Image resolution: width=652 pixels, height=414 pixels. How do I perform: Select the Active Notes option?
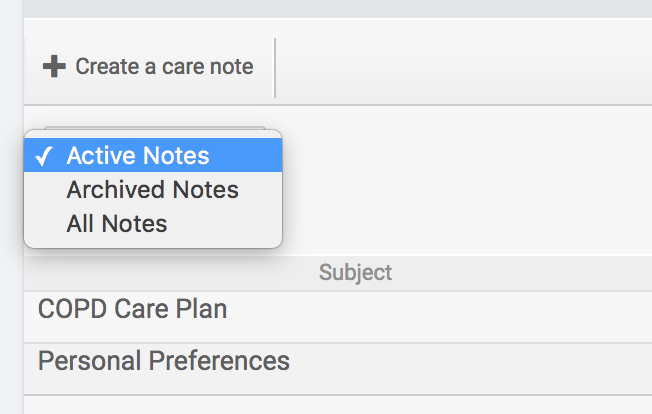[x=138, y=156]
